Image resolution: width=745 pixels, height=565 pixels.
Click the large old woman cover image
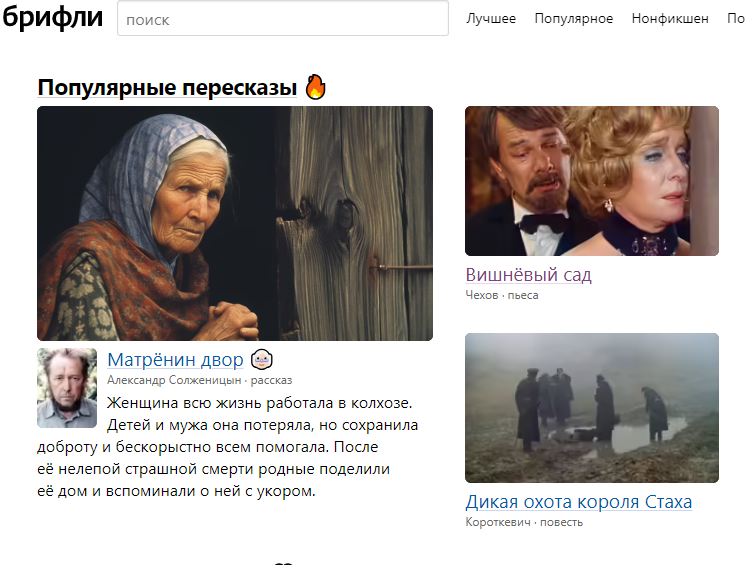pos(235,223)
